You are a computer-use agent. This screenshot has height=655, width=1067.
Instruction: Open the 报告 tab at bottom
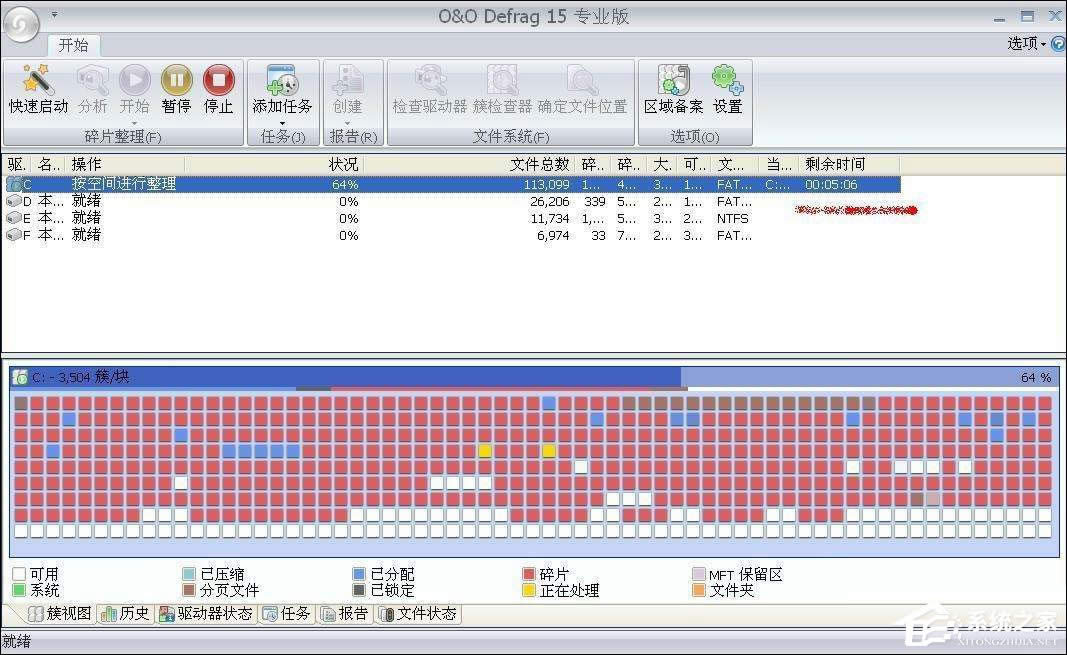pyautogui.click(x=345, y=613)
